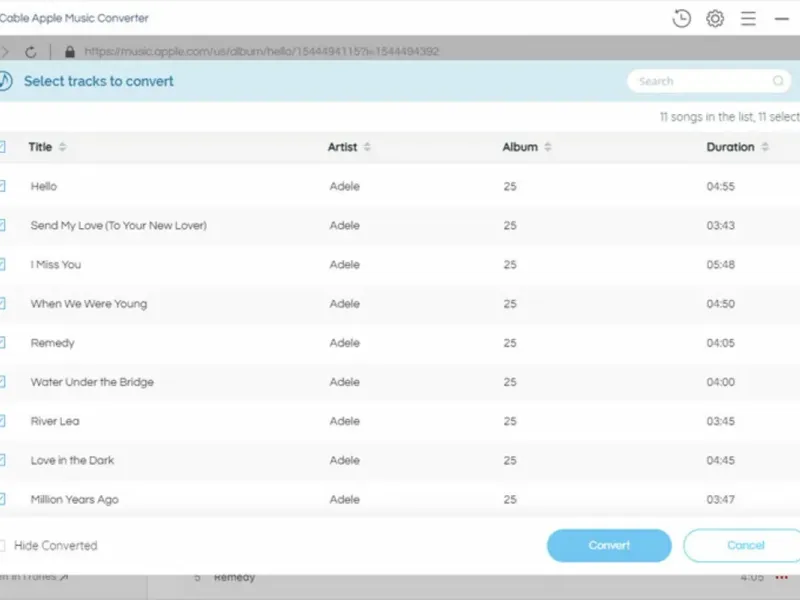Click Adele artist in Hello row
The height and width of the screenshot is (600, 800).
(344, 186)
